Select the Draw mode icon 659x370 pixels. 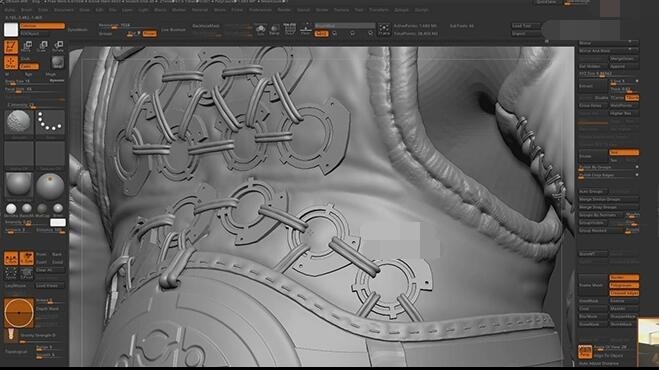coord(11,62)
